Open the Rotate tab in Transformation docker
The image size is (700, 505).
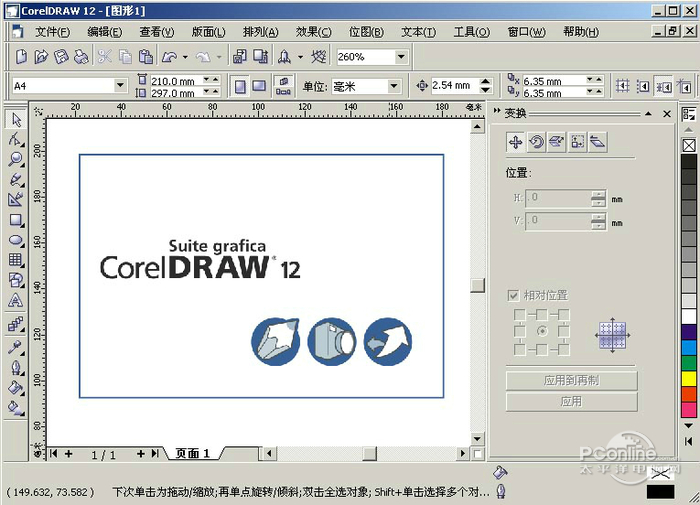[537, 142]
